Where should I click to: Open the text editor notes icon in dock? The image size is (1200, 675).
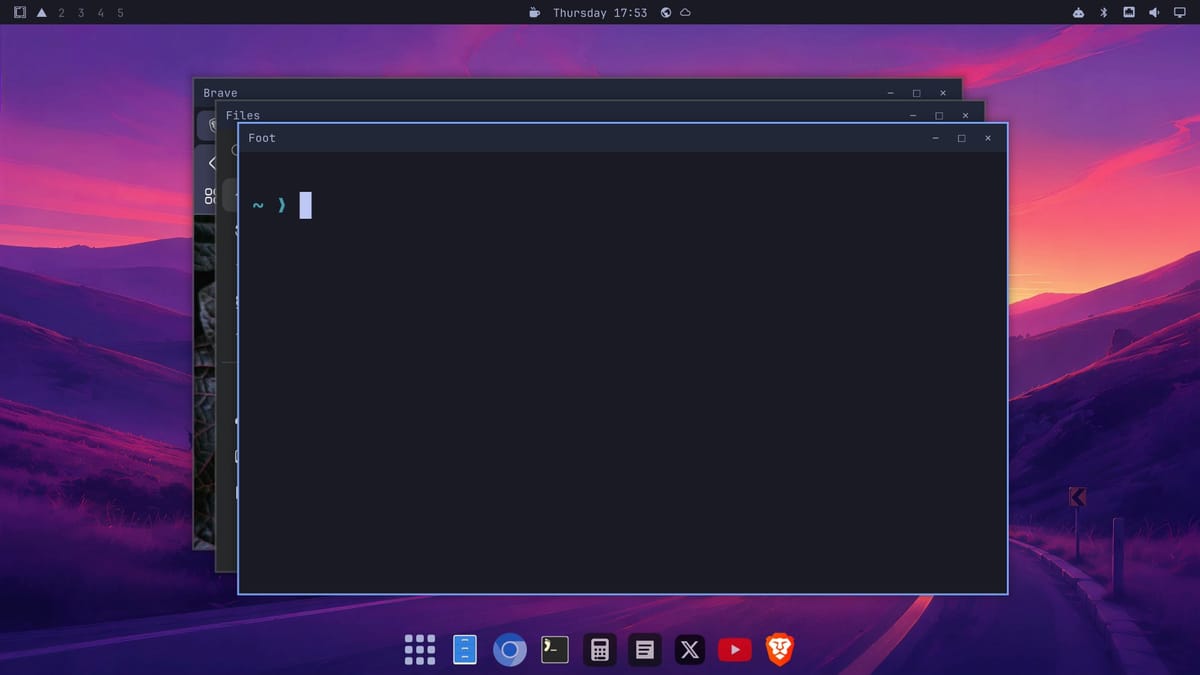point(645,650)
